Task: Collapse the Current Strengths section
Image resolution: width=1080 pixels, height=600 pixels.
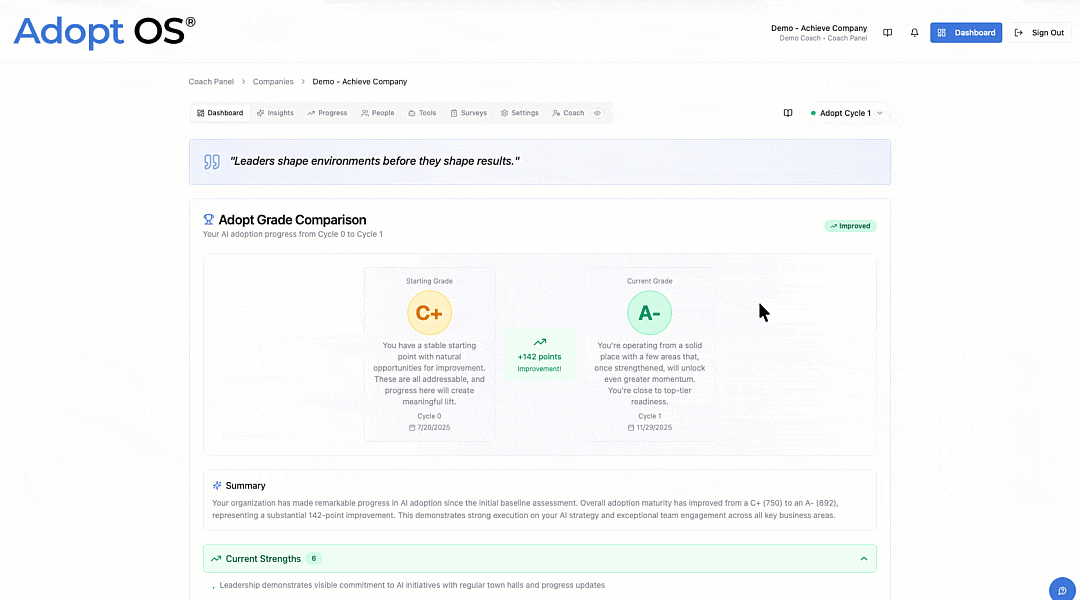Action: click(864, 559)
